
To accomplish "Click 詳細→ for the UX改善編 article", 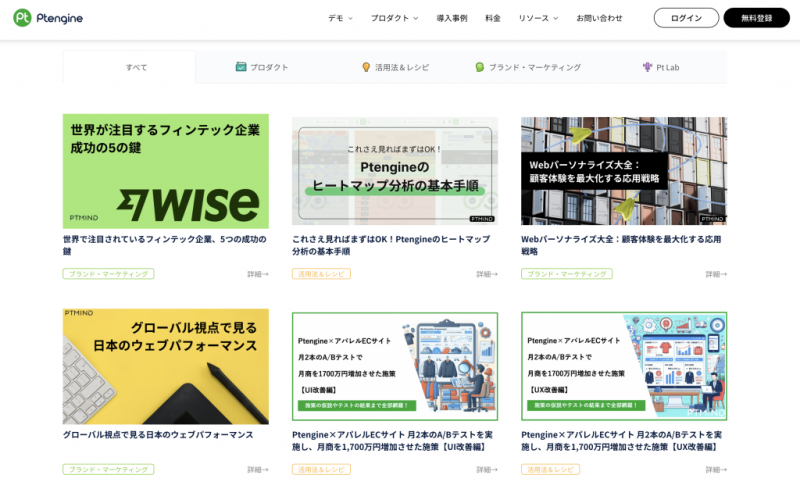I will click(x=716, y=470).
